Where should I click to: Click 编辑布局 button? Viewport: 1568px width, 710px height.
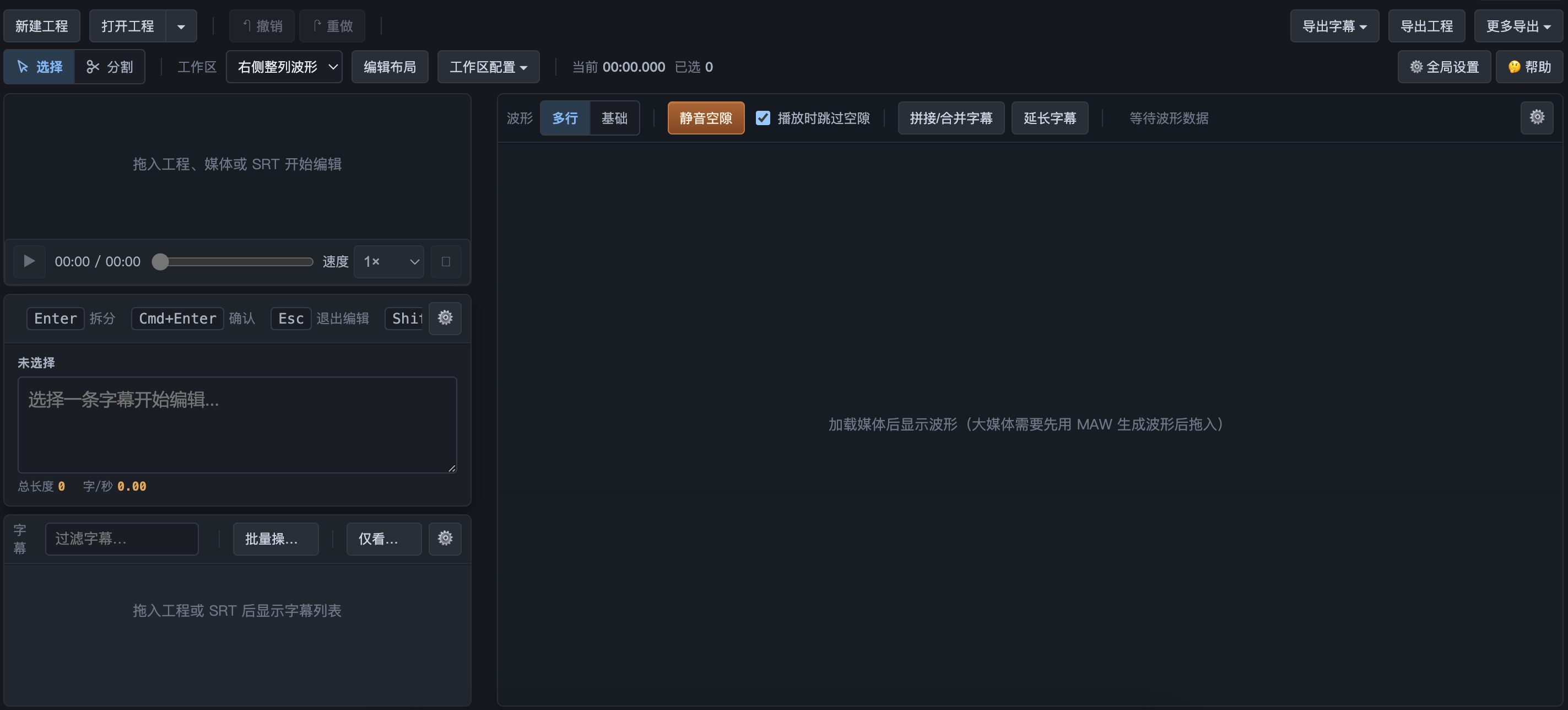[390, 67]
